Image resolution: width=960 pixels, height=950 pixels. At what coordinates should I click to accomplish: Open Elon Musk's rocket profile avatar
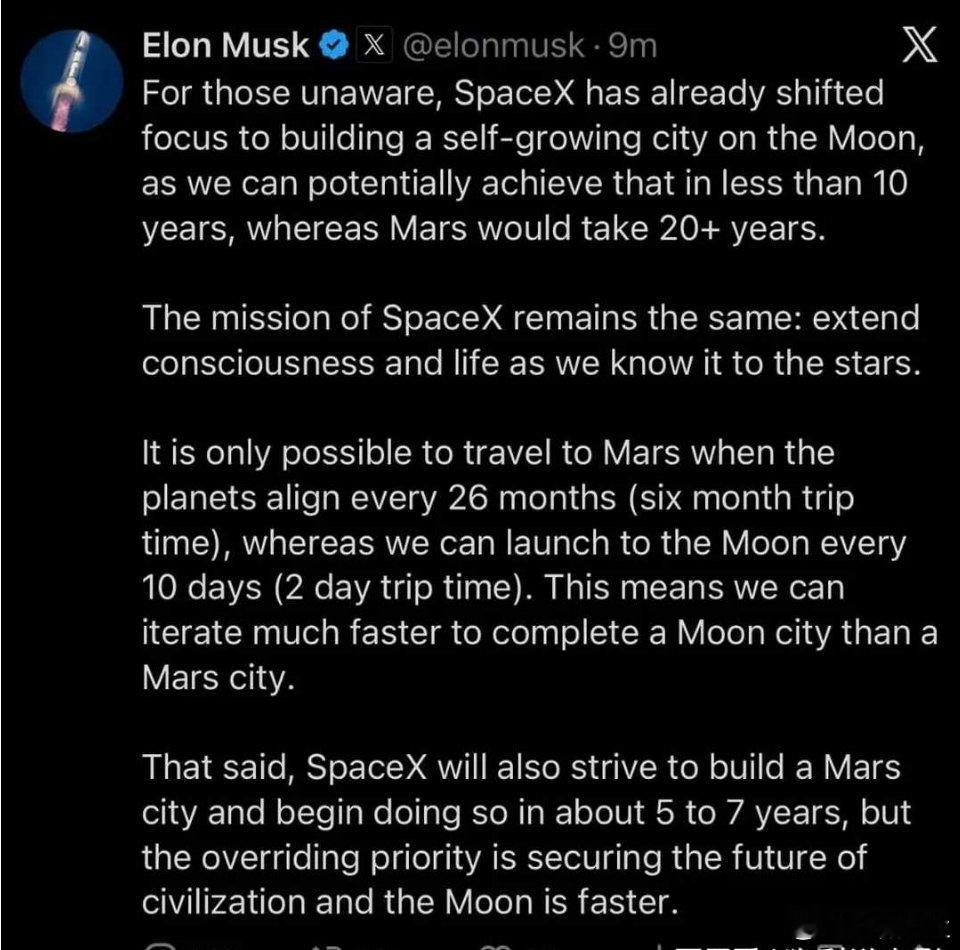(x=72, y=81)
